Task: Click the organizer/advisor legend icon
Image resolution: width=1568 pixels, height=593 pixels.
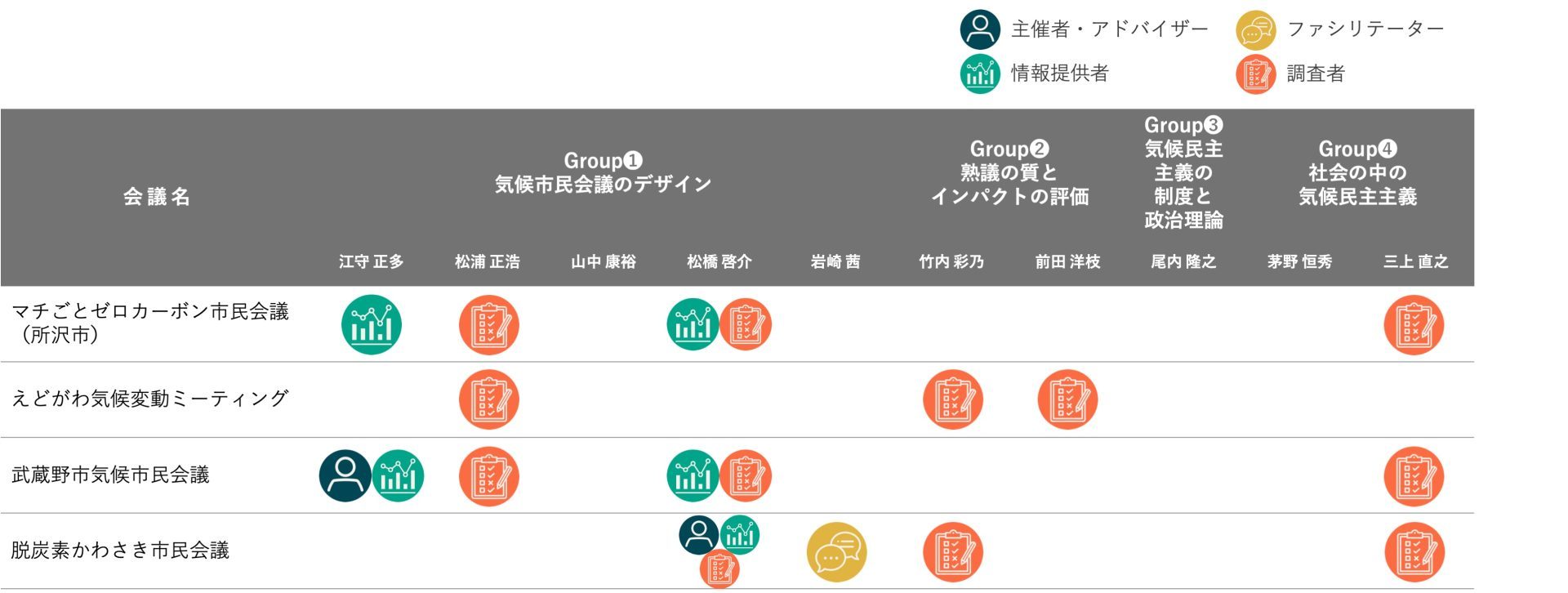Action: click(980, 29)
